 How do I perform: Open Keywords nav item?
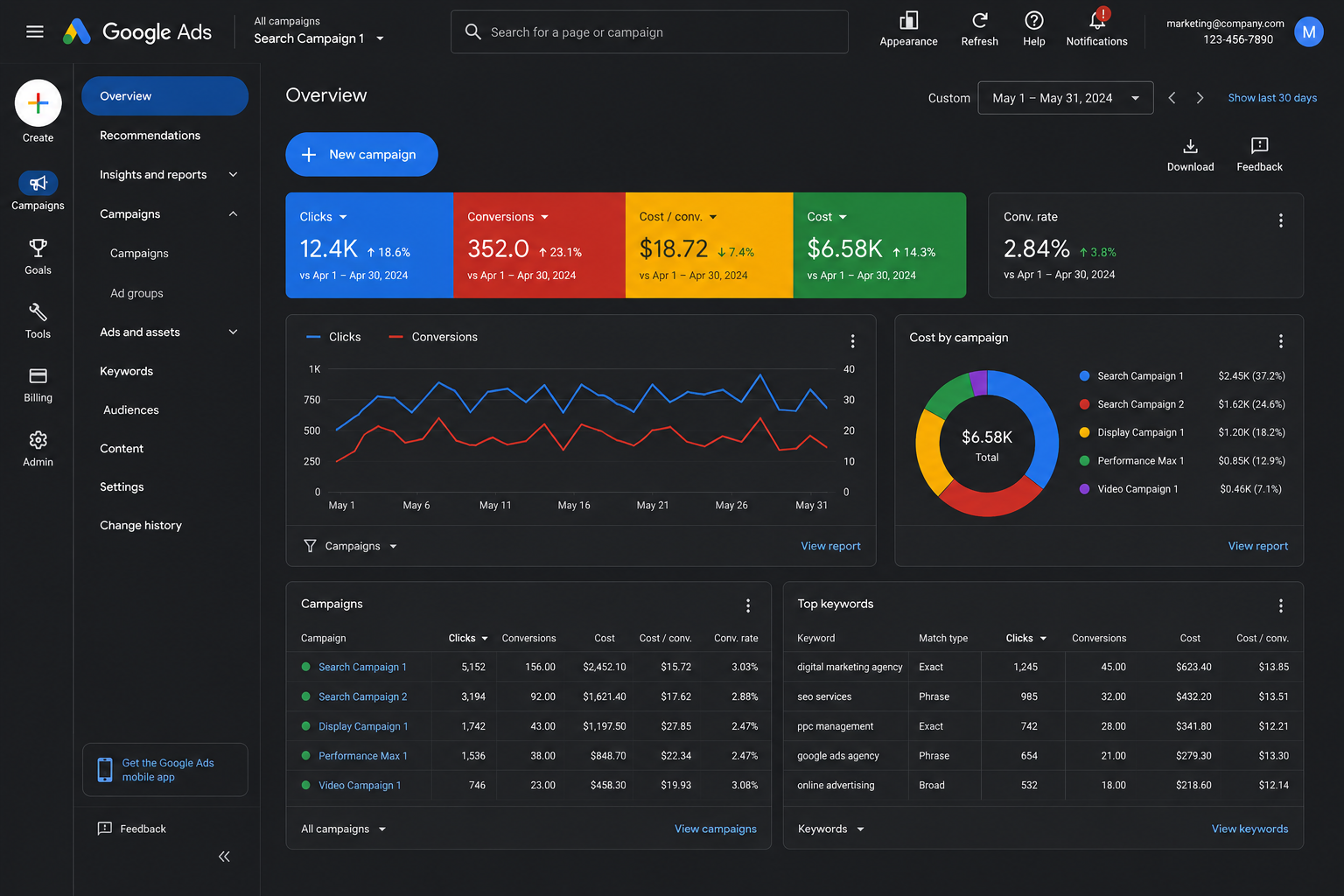pyautogui.click(x=126, y=371)
